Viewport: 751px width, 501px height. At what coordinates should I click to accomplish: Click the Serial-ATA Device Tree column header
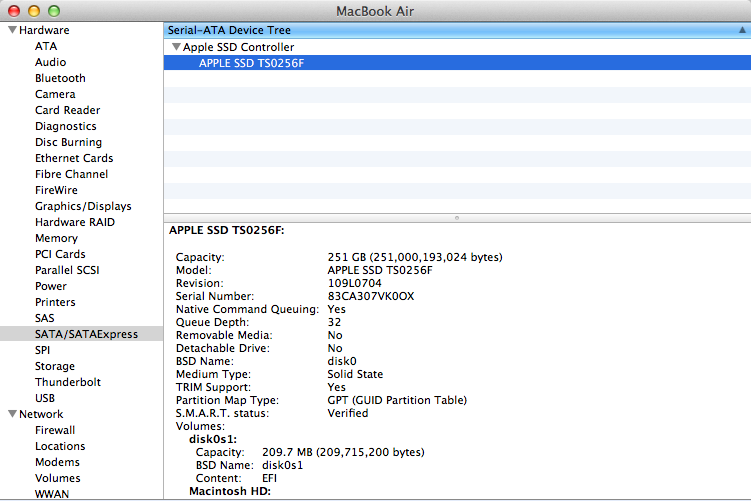[x=457, y=30]
